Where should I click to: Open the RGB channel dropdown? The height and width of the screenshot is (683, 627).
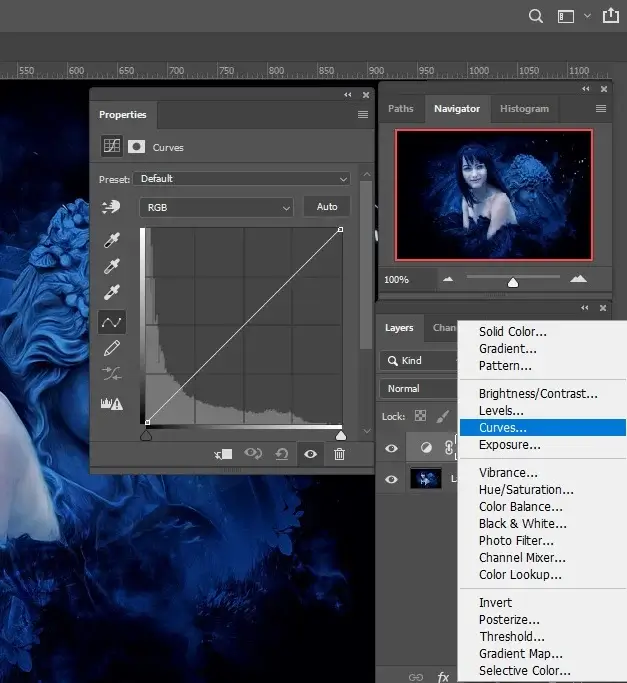(x=217, y=207)
